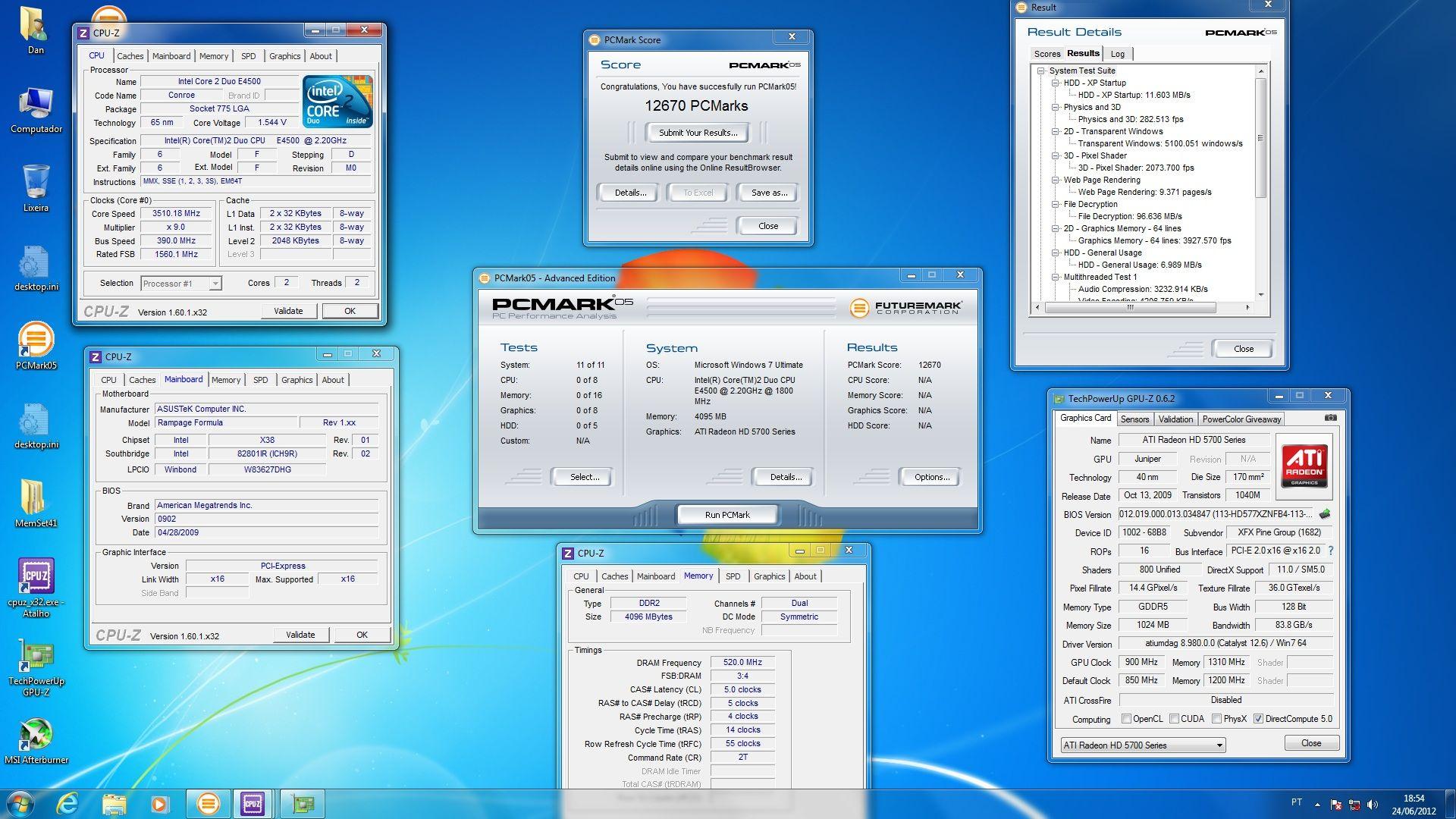This screenshot has width=1456, height=819.
Task: Click the PT language indicator
Action: click(1296, 802)
